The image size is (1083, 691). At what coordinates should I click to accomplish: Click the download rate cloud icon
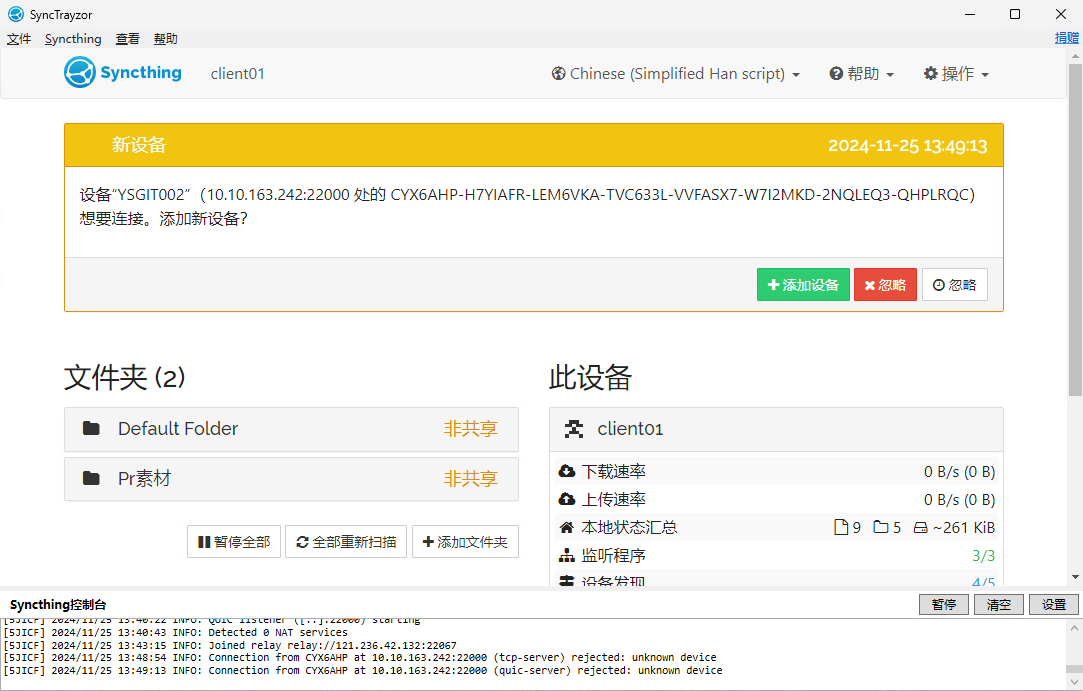pyautogui.click(x=566, y=471)
